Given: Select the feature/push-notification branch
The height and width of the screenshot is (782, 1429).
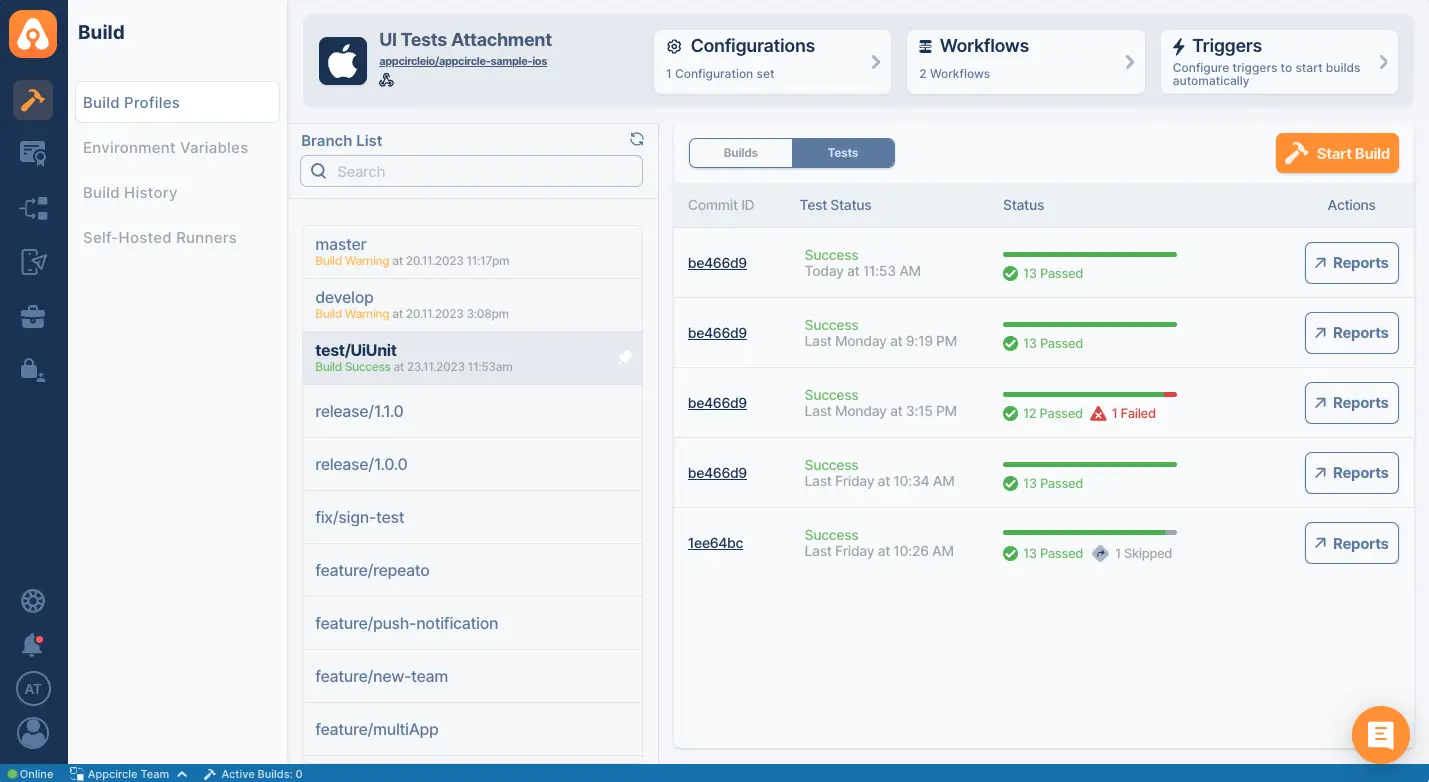Looking at the screenshot, I should [x=472, y=623].
